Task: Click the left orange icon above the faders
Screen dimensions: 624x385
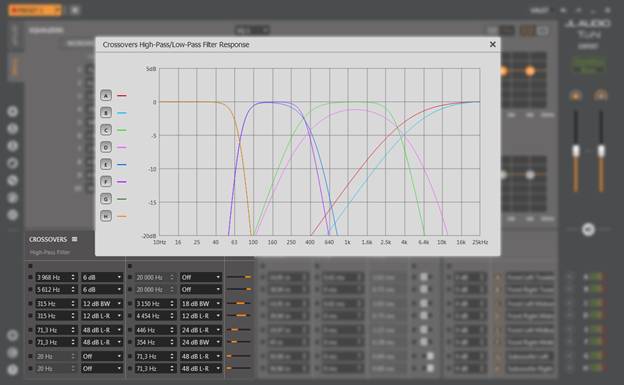Action: point(575,96)
